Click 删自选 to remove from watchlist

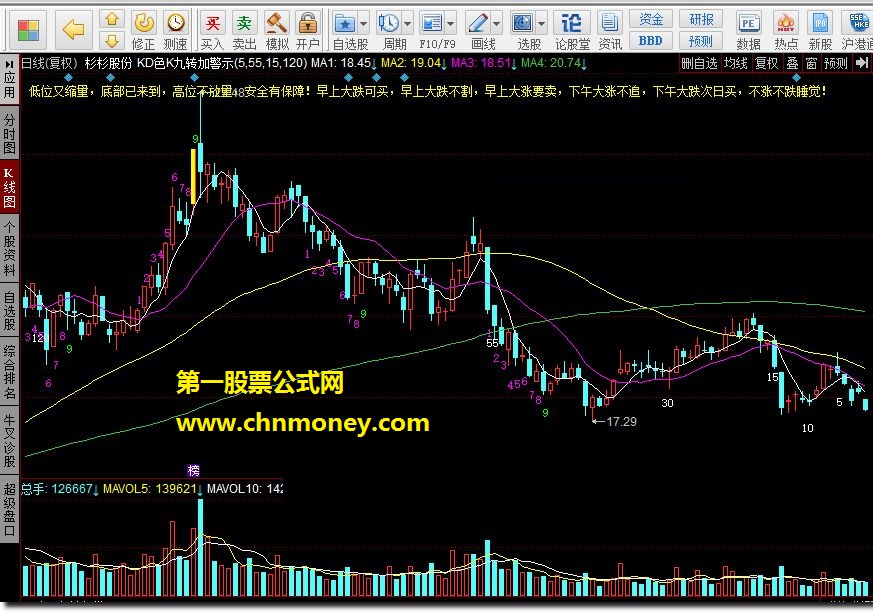click(x=699, y=63)
